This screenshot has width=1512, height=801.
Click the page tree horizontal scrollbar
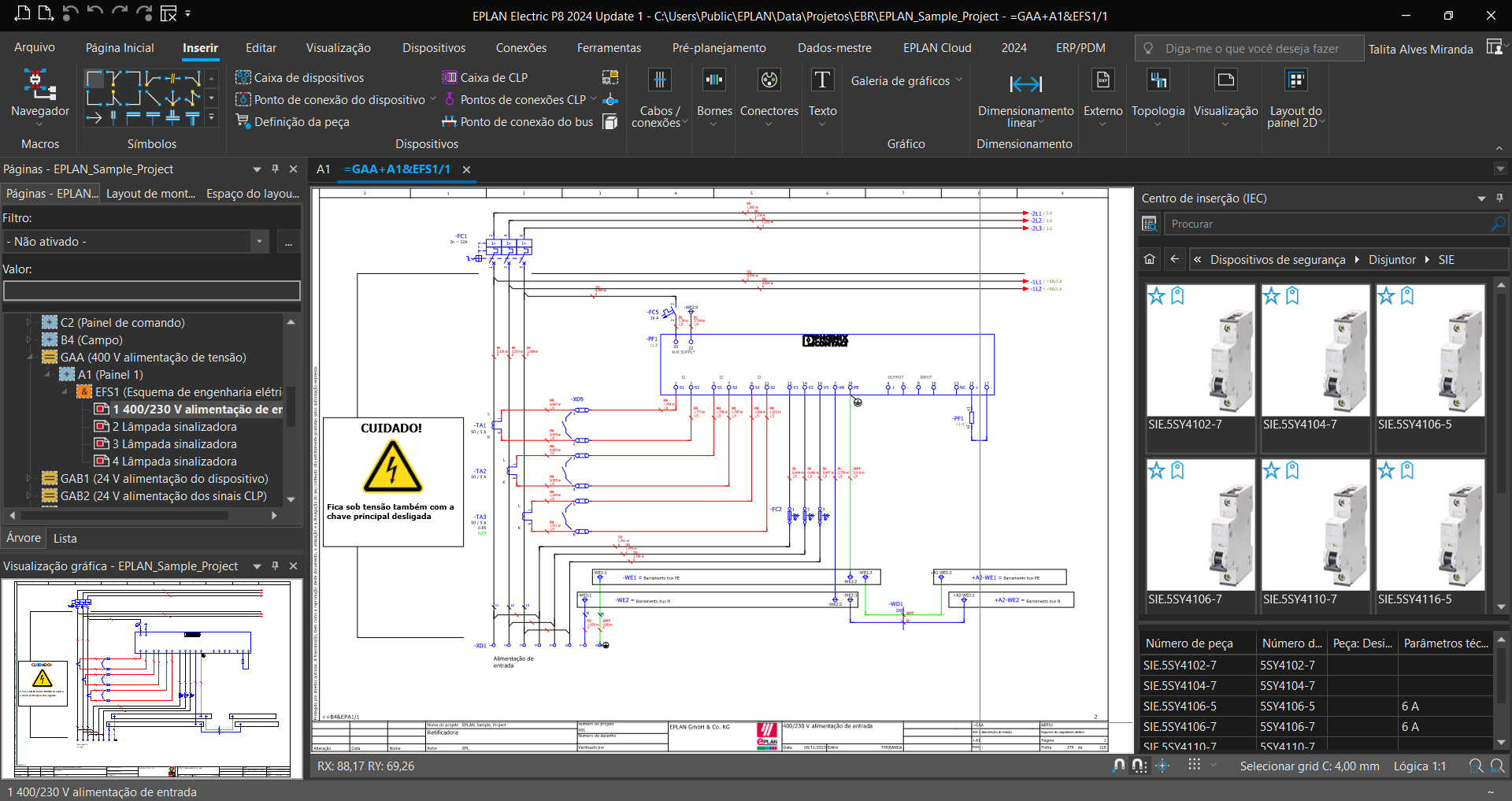coord(126,516)
